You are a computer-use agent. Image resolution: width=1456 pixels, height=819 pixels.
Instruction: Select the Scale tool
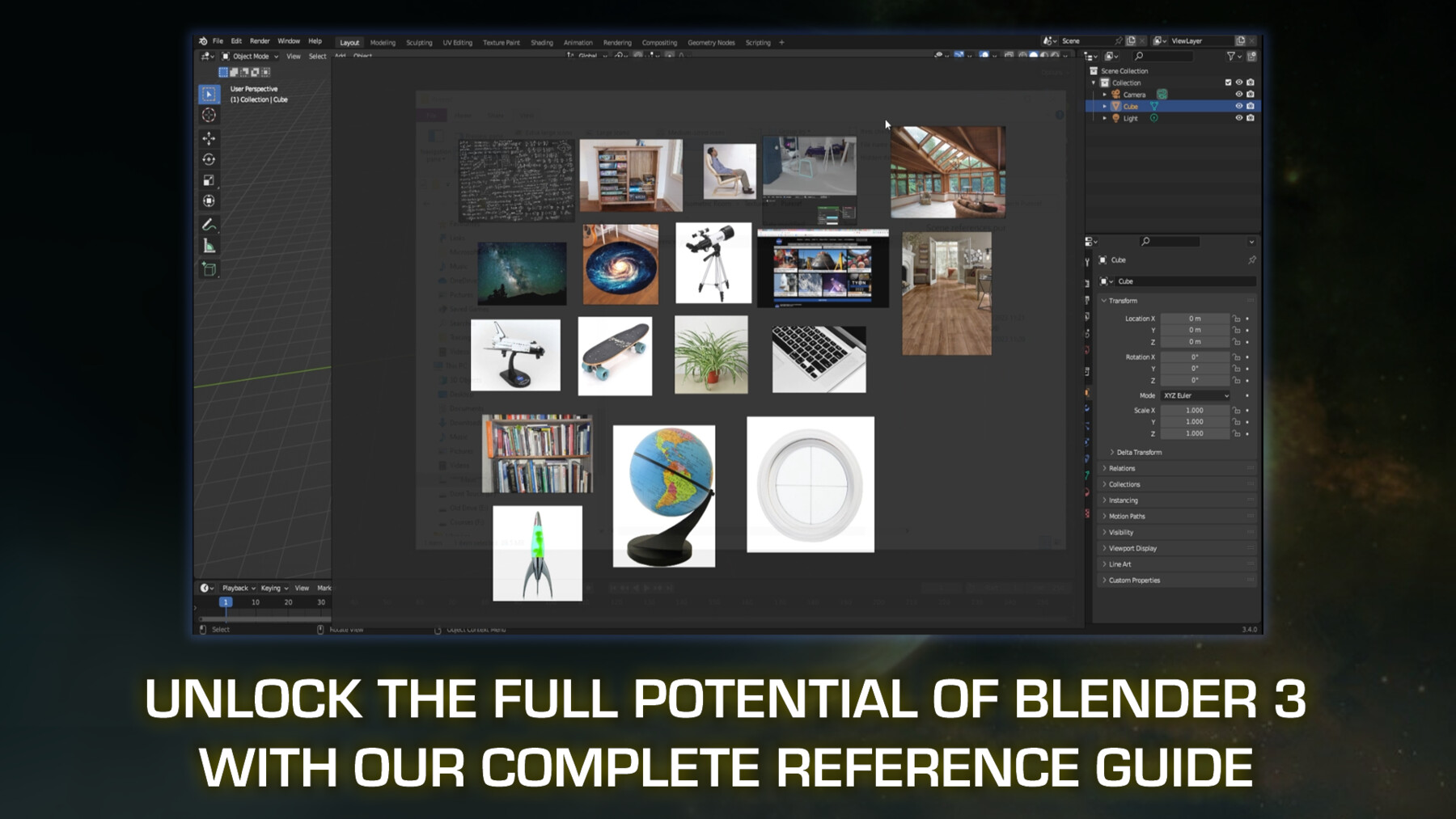[209, 180]
